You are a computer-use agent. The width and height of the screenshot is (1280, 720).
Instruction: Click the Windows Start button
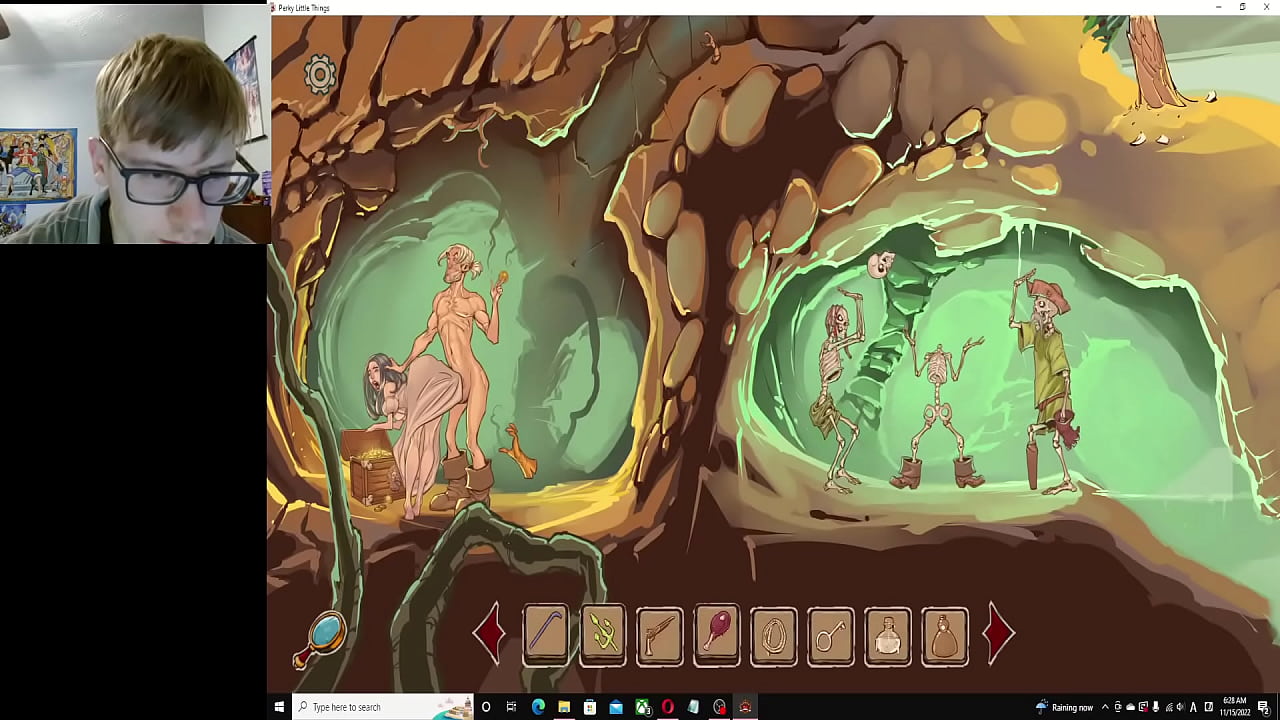pos(280,707)
